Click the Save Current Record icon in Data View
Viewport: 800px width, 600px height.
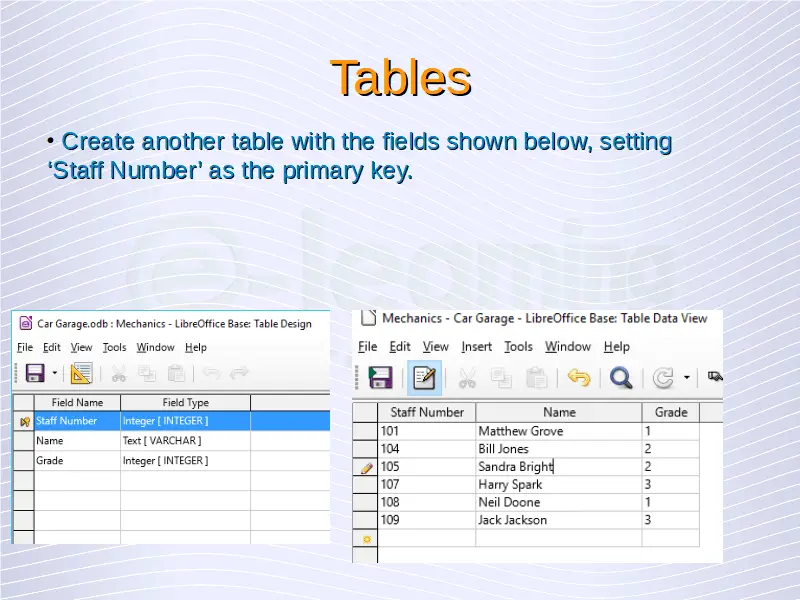(x=380, y=378)
